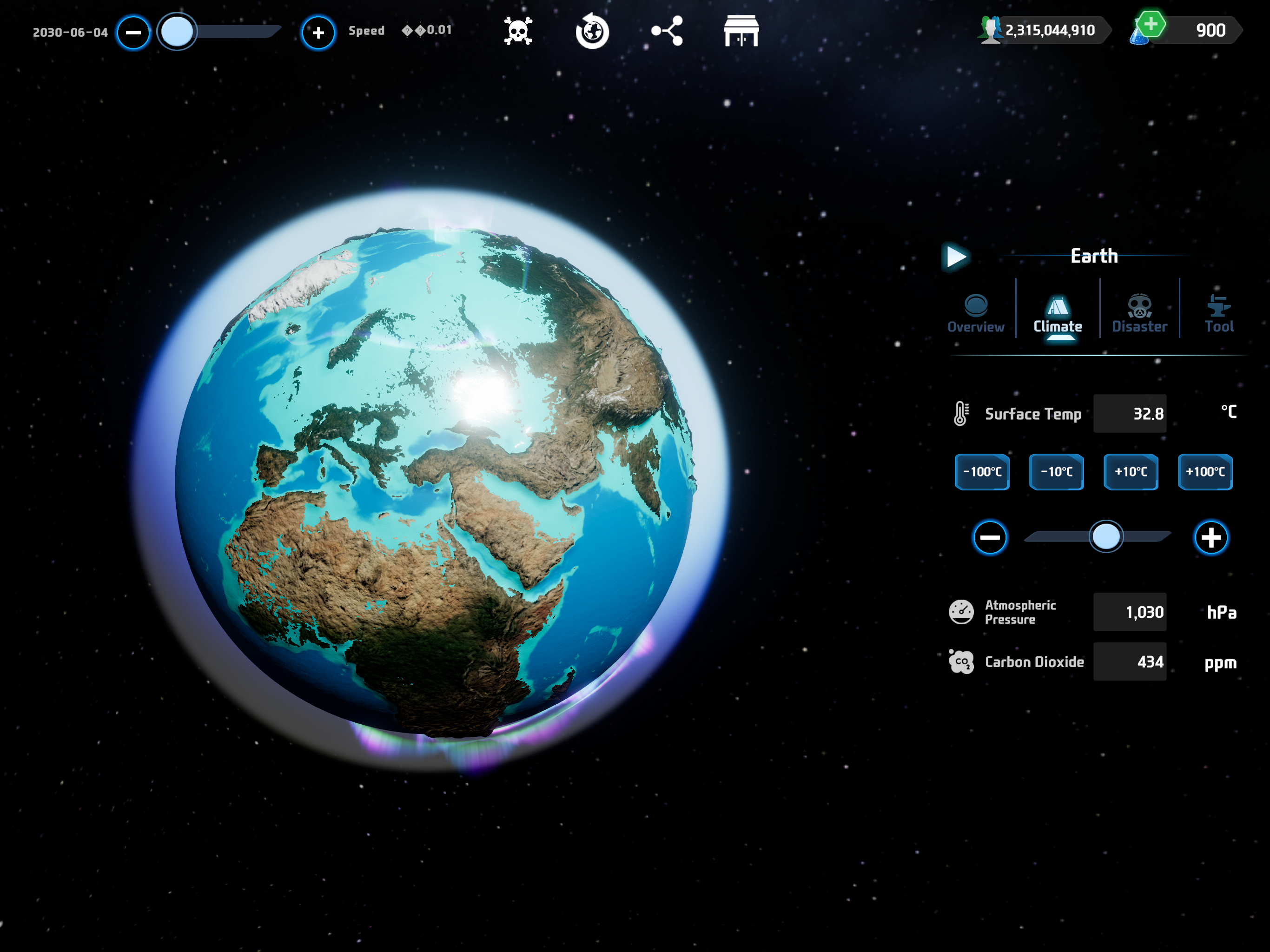The image size is (1270, 952).
Task: Click the Atmospheric Pressure value 1,030
Action: pyautogui.click(x=1129, y=612)
